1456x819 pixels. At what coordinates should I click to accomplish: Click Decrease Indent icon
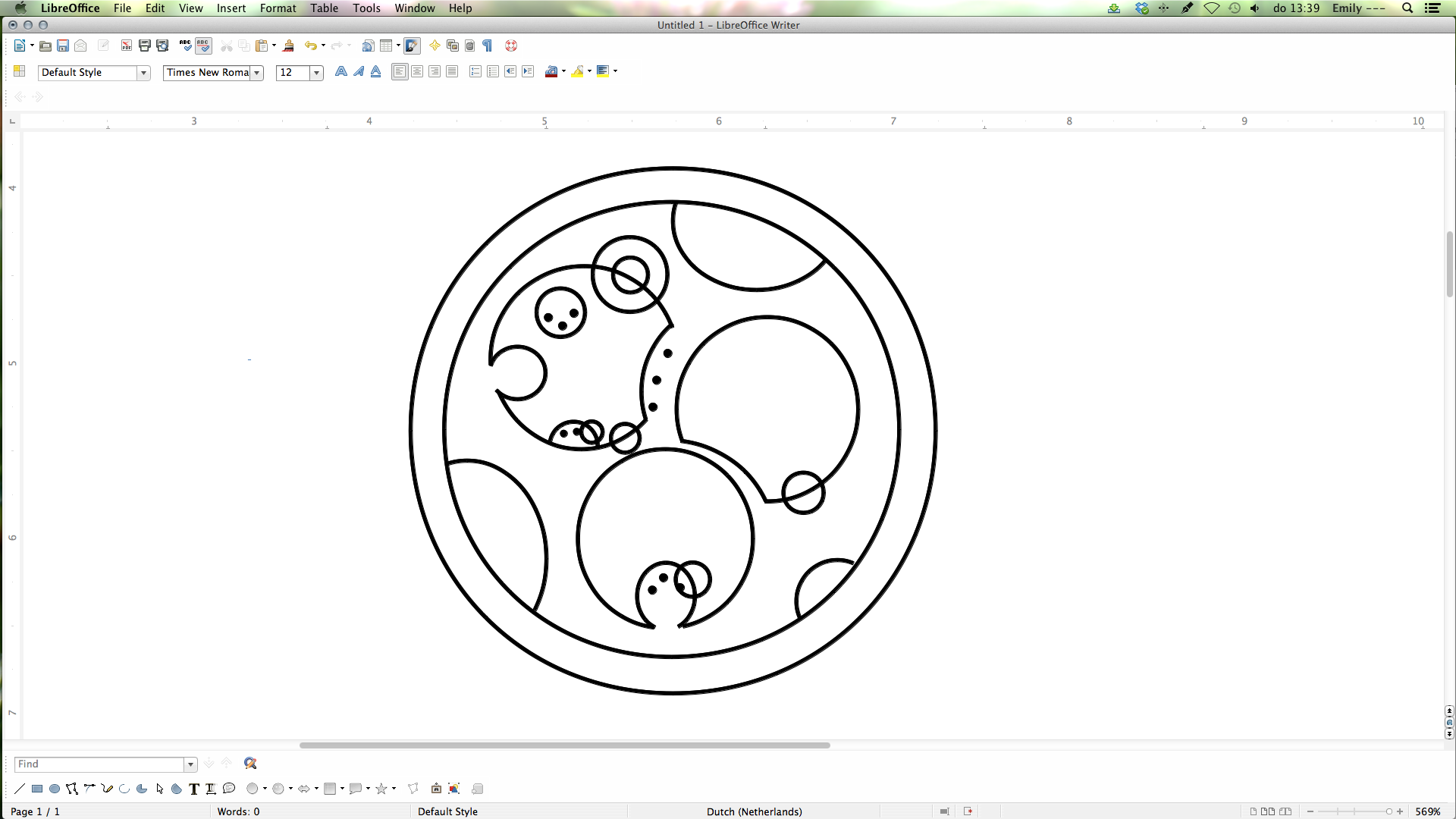point(510,71)
